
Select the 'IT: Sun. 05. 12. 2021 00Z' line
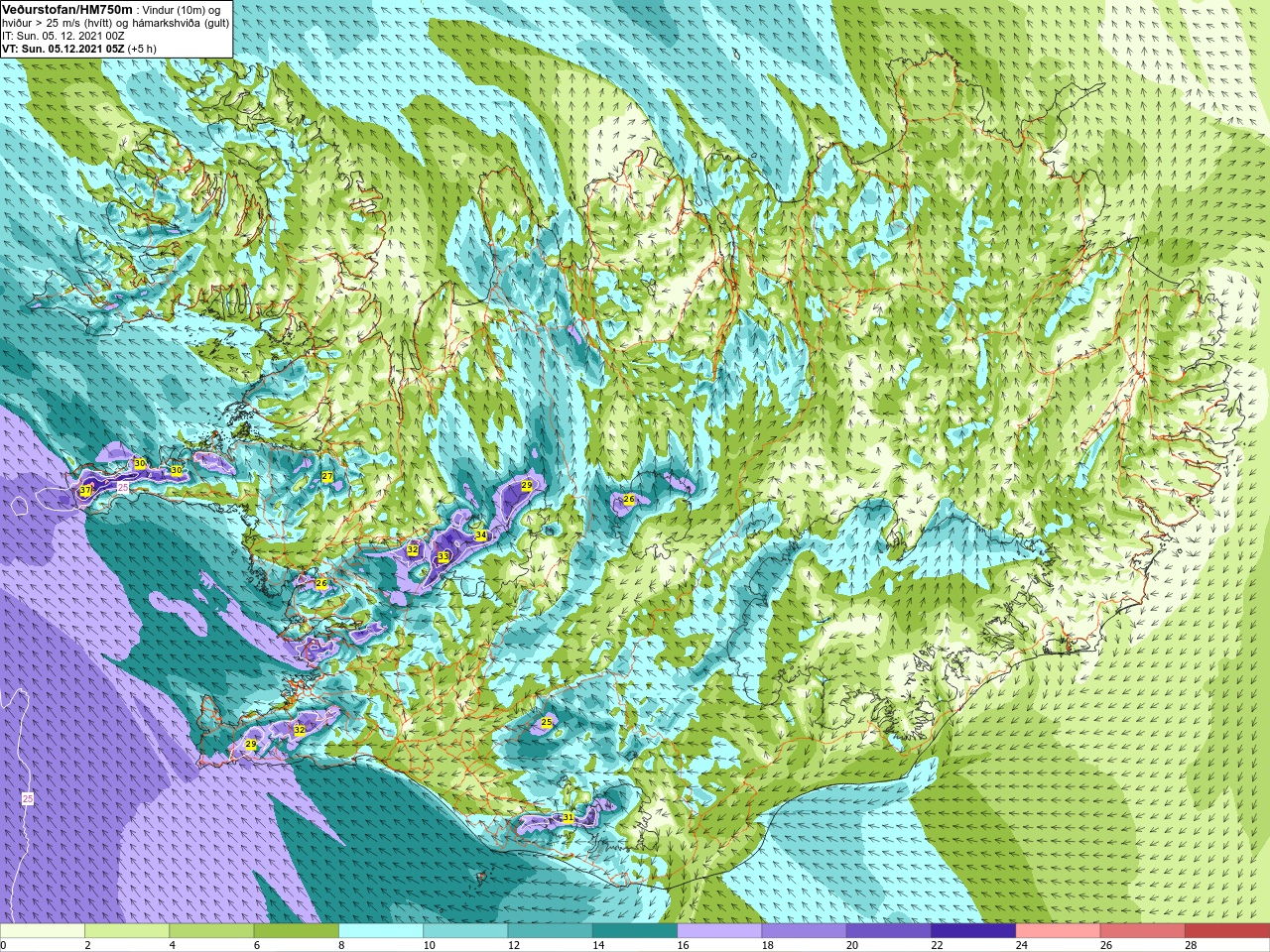point(63,36)
